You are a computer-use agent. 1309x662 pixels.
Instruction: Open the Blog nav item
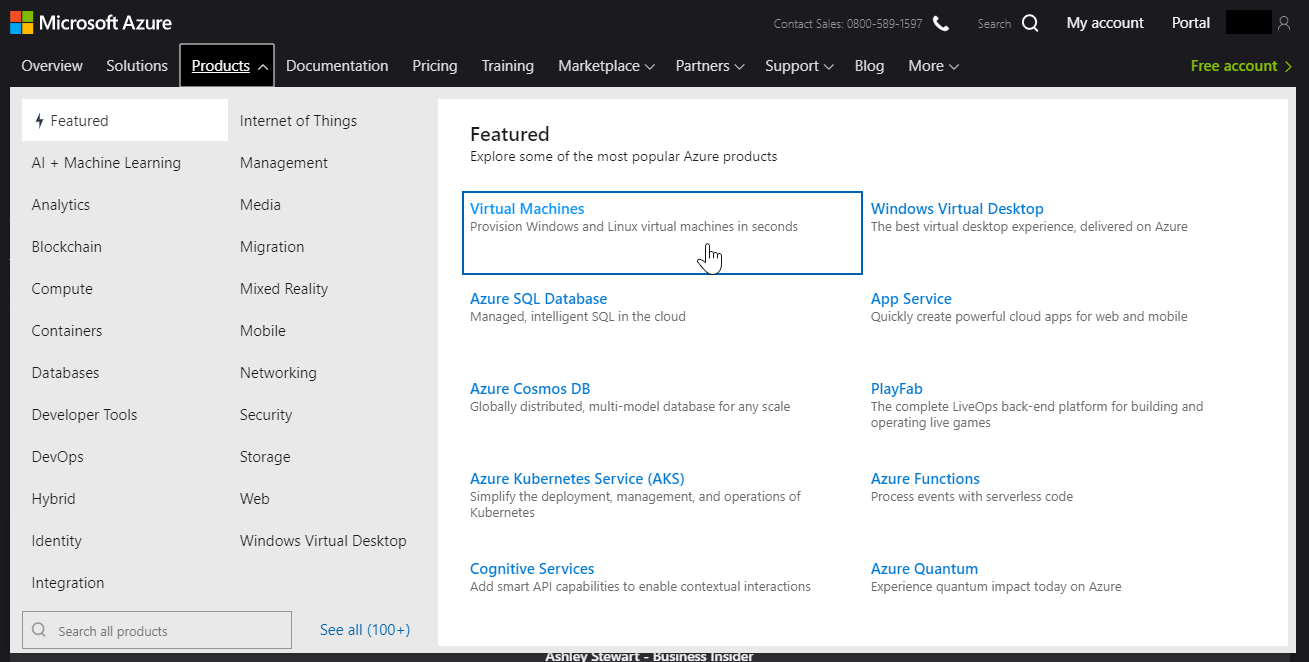pyautogui.click(x=869, y=66)
